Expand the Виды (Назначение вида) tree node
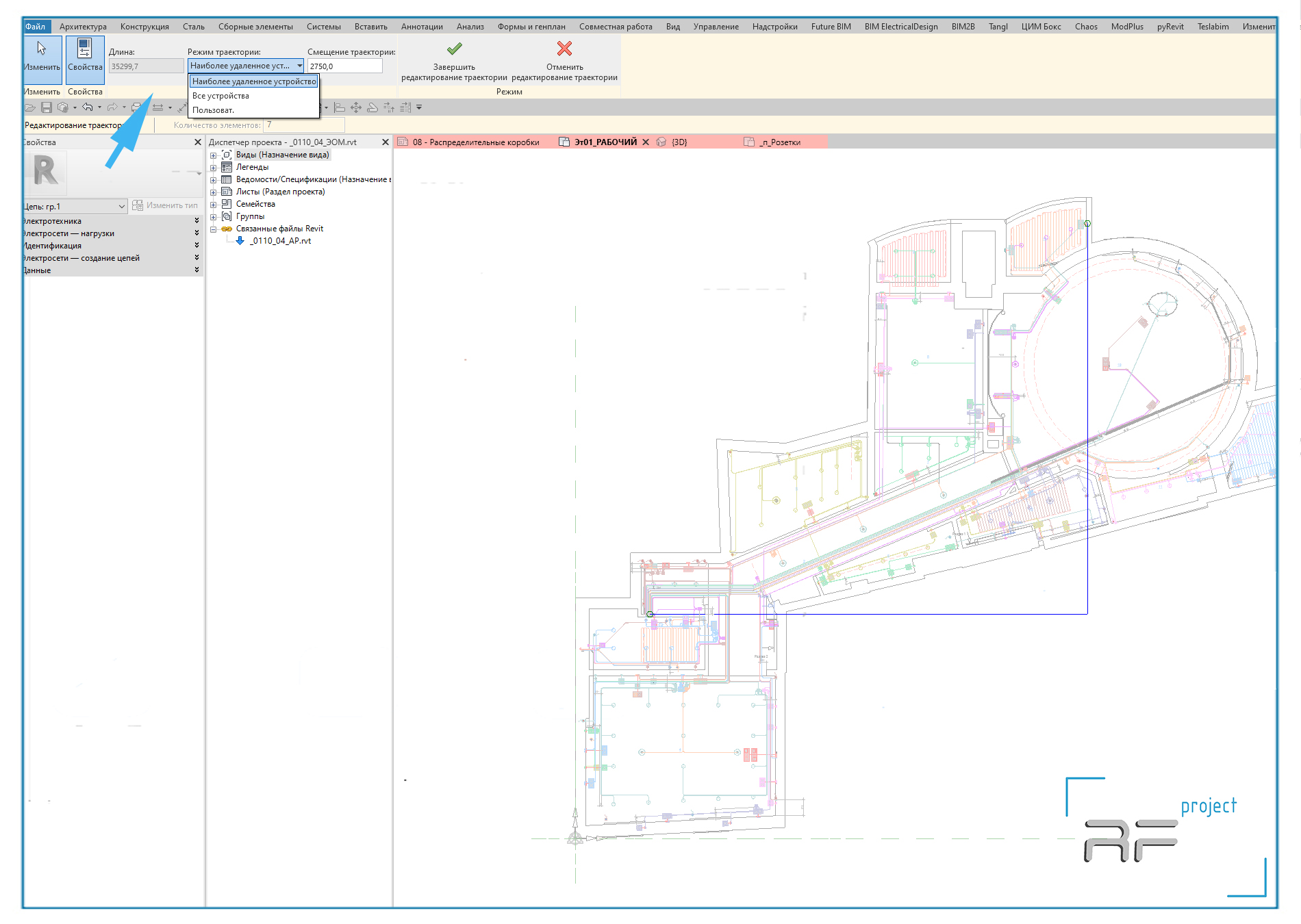This screenshot has height=924, width=1301. point(214,155)
